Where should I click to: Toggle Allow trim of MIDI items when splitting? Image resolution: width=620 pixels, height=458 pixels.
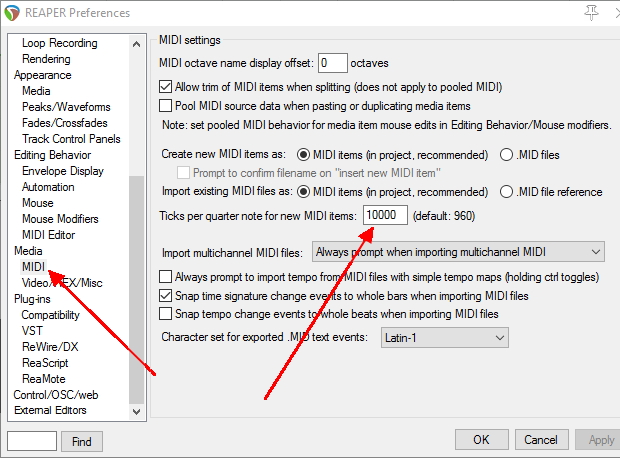(165, 87)
